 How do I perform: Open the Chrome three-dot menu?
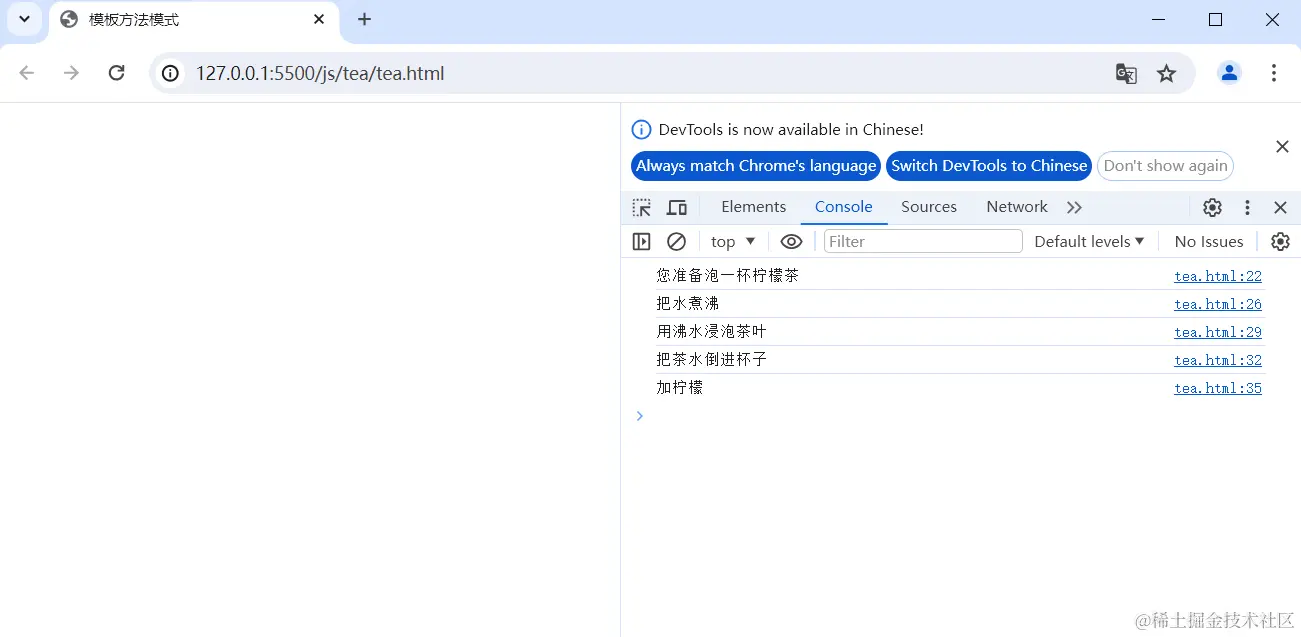[x=1273, y=73]
